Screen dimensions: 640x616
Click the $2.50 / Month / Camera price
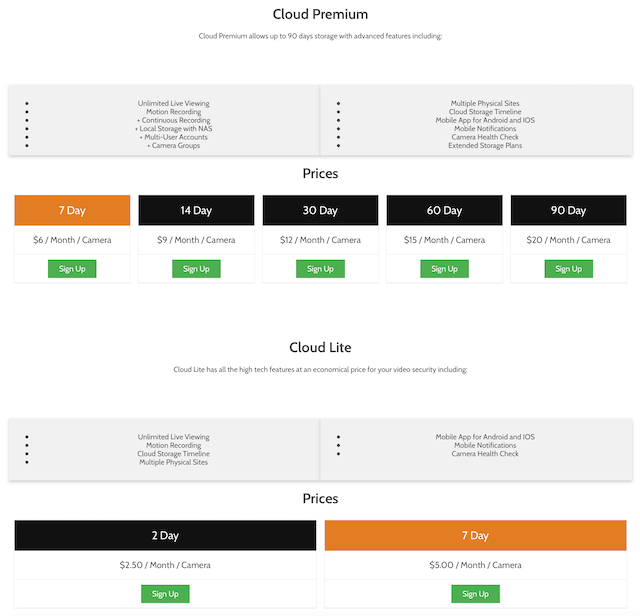[x=165, y=565]
